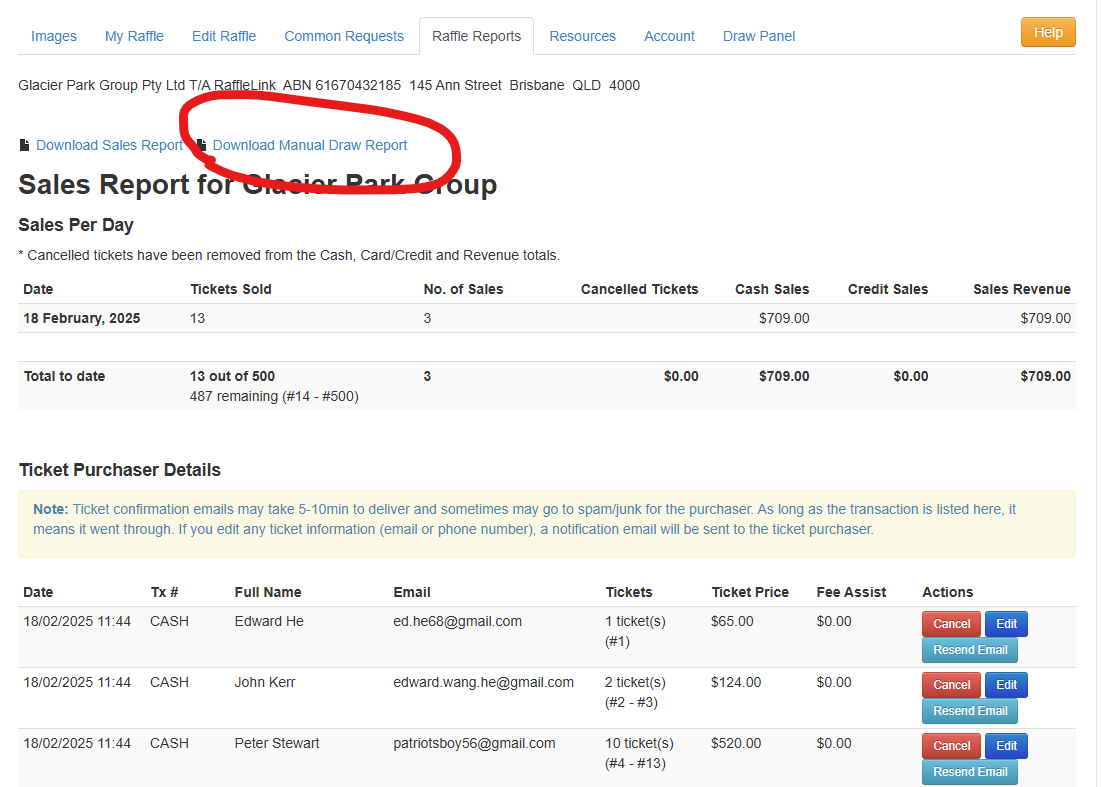Select the Common Requests tab
This screenshot has width=1101, height=787.
[344, 36]
